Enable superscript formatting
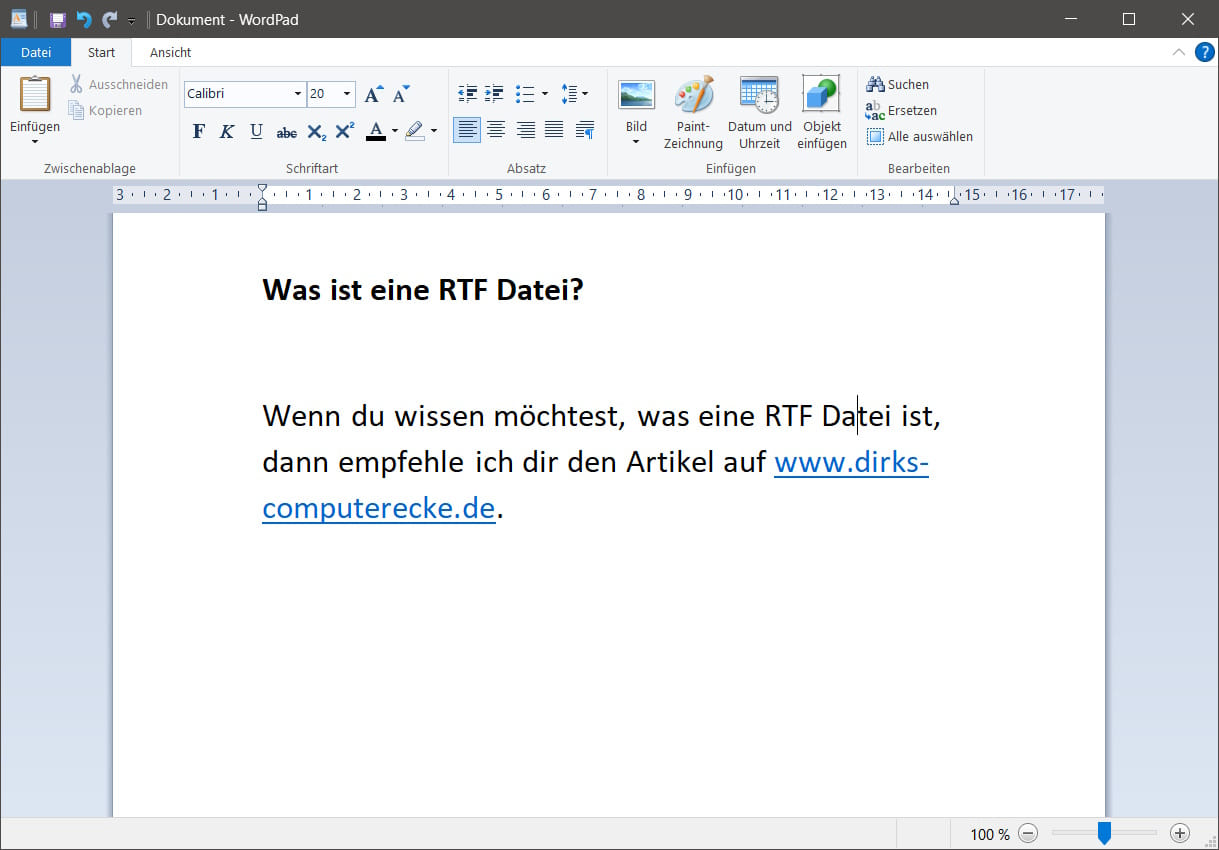1219x850 pixels. point(344,131)
